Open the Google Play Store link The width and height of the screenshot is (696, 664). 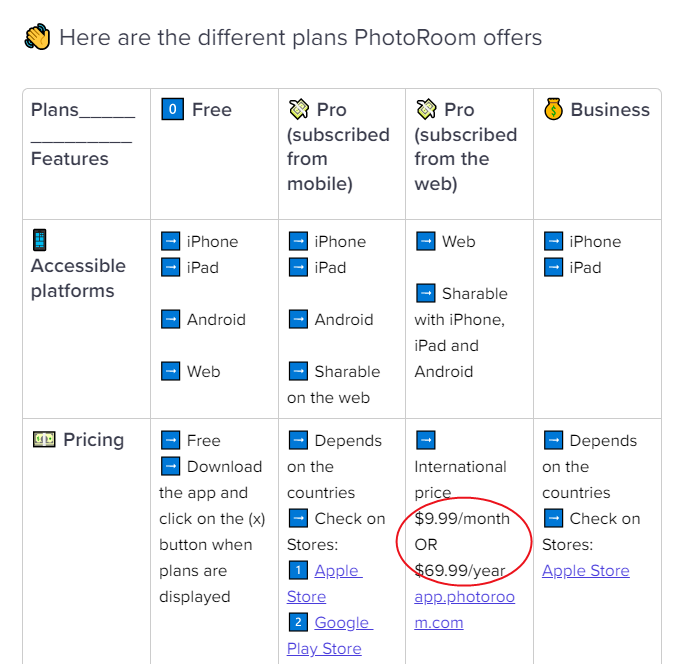[330, 635]
